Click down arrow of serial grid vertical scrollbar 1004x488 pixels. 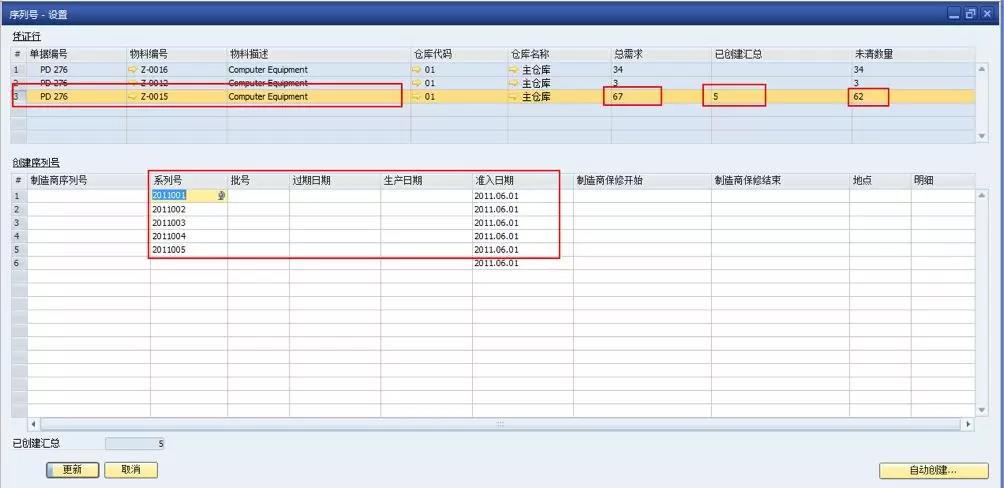point(982,411)
